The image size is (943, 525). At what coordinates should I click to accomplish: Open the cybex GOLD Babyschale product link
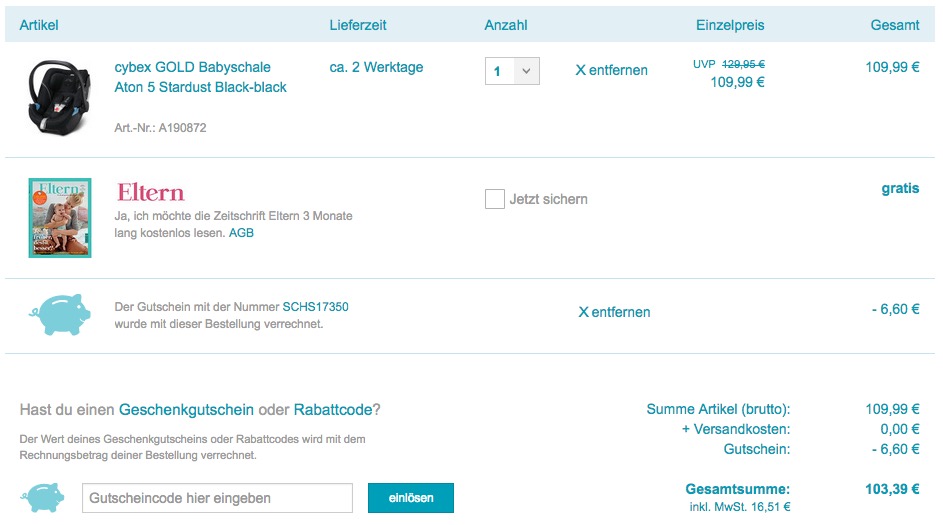click(x=200, y=77)
